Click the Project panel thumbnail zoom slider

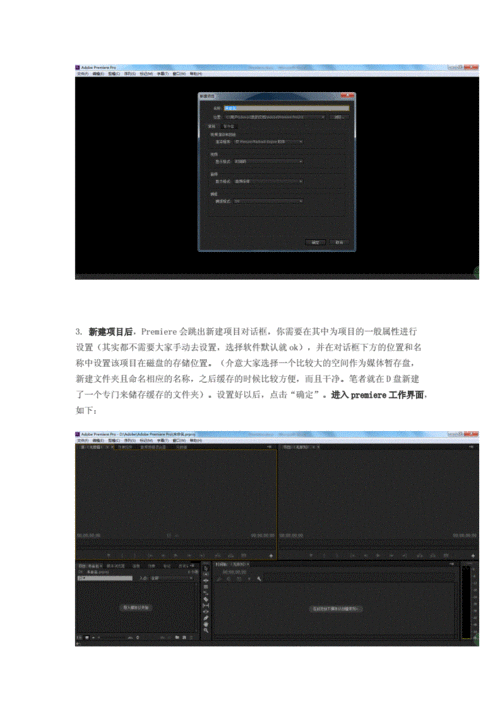pyautogui.click(x=112, y=638)
